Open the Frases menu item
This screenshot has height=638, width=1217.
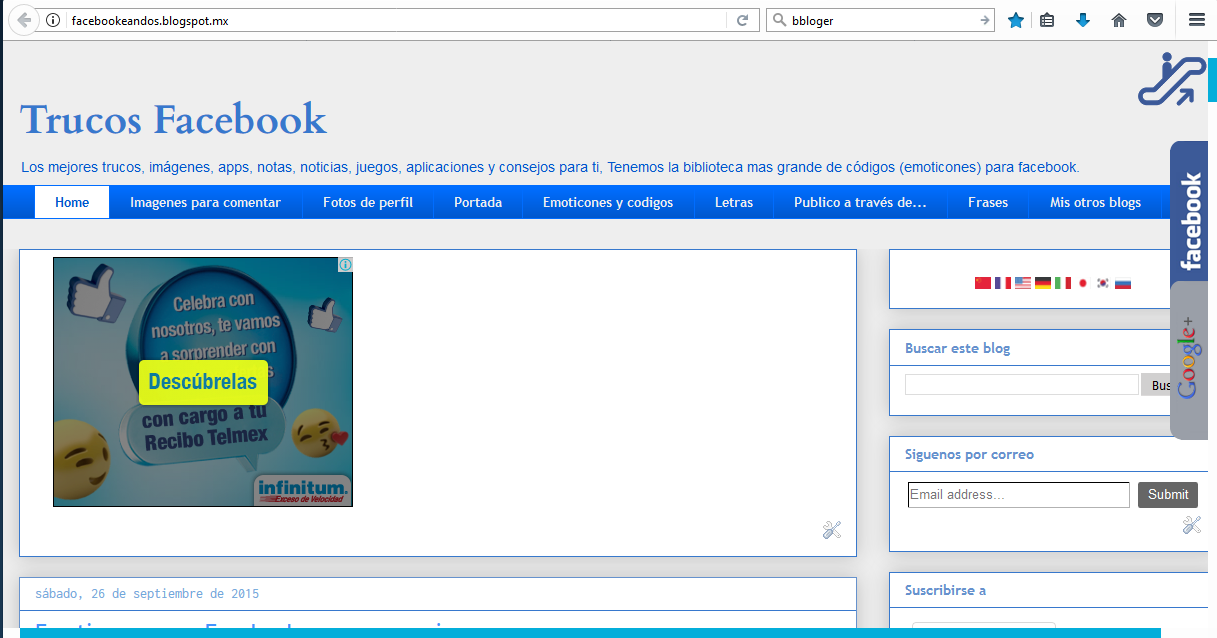point(988,202)
